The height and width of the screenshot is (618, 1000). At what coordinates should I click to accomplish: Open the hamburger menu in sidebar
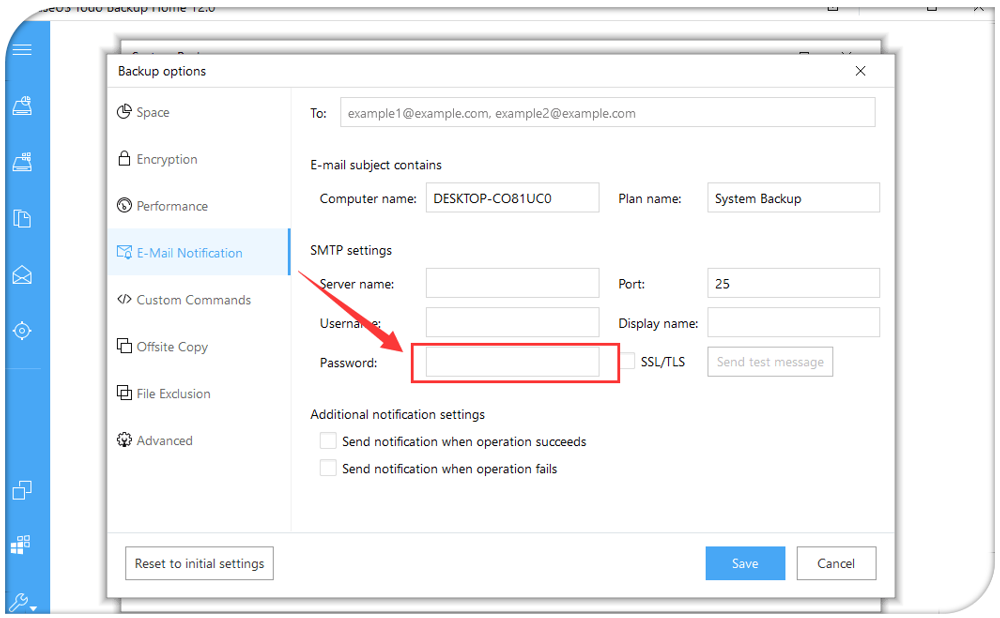coord(22,50)
